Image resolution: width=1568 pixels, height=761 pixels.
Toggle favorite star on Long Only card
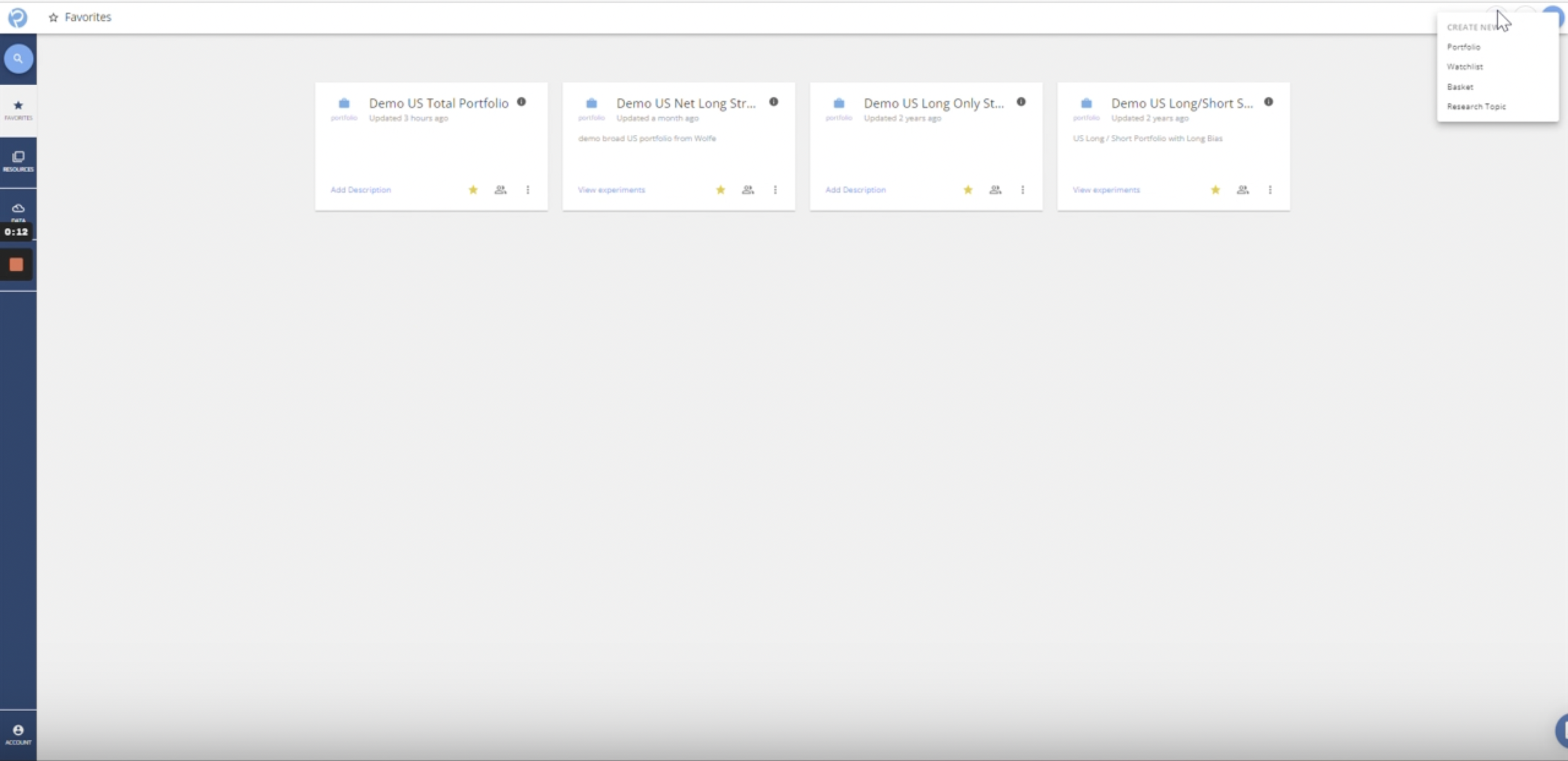click(x=968, y=190)
